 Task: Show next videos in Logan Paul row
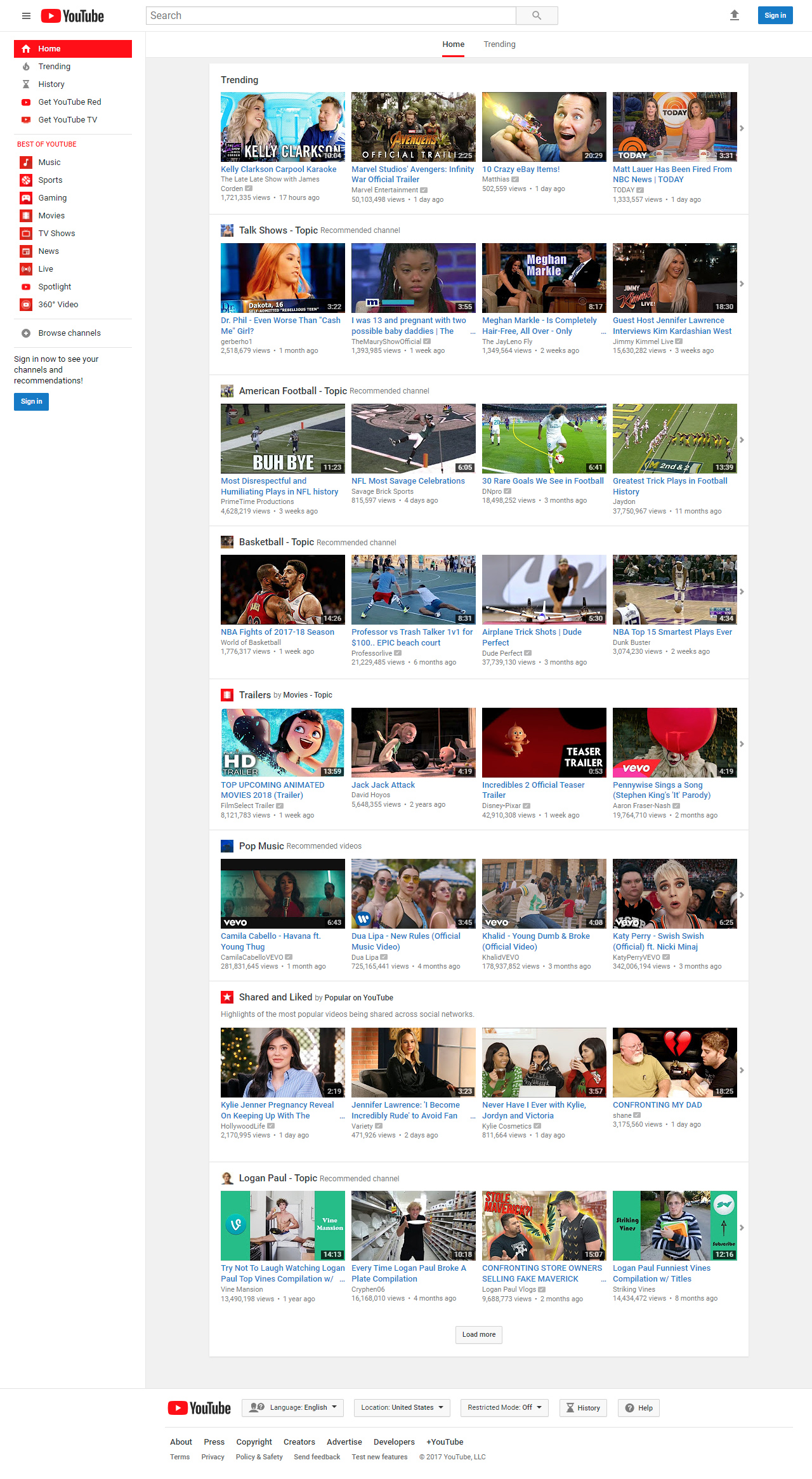click(x=742, y=1228)
